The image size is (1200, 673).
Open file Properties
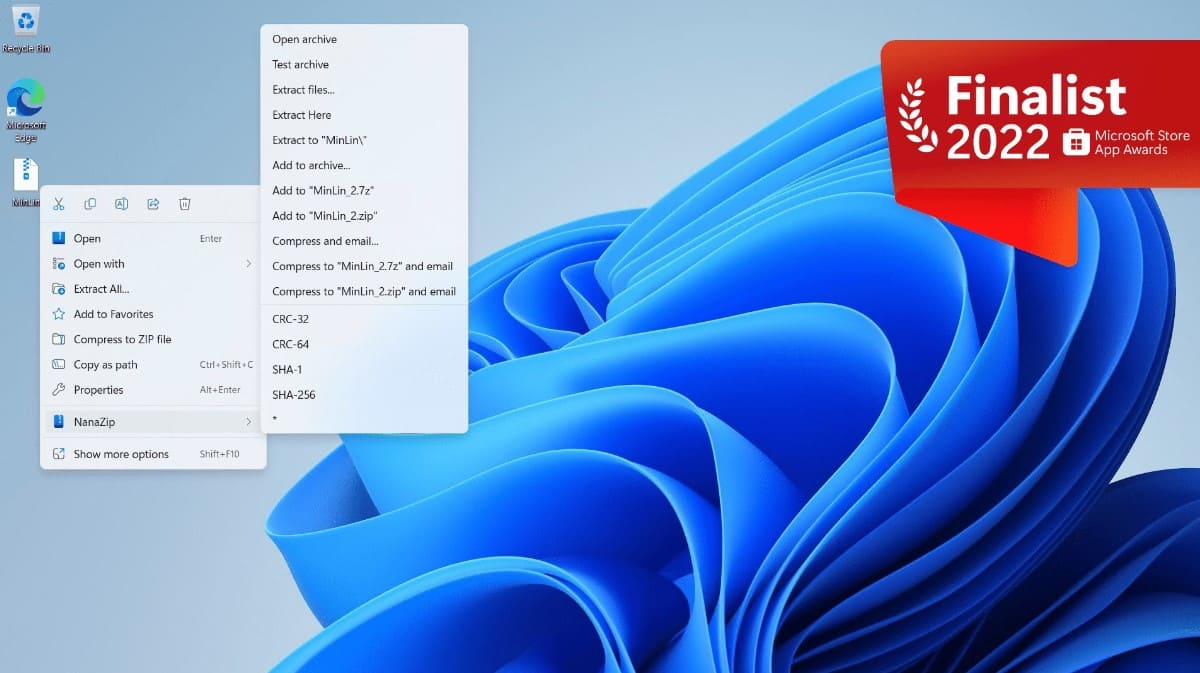pyautogui.click(x=98, y=390)
